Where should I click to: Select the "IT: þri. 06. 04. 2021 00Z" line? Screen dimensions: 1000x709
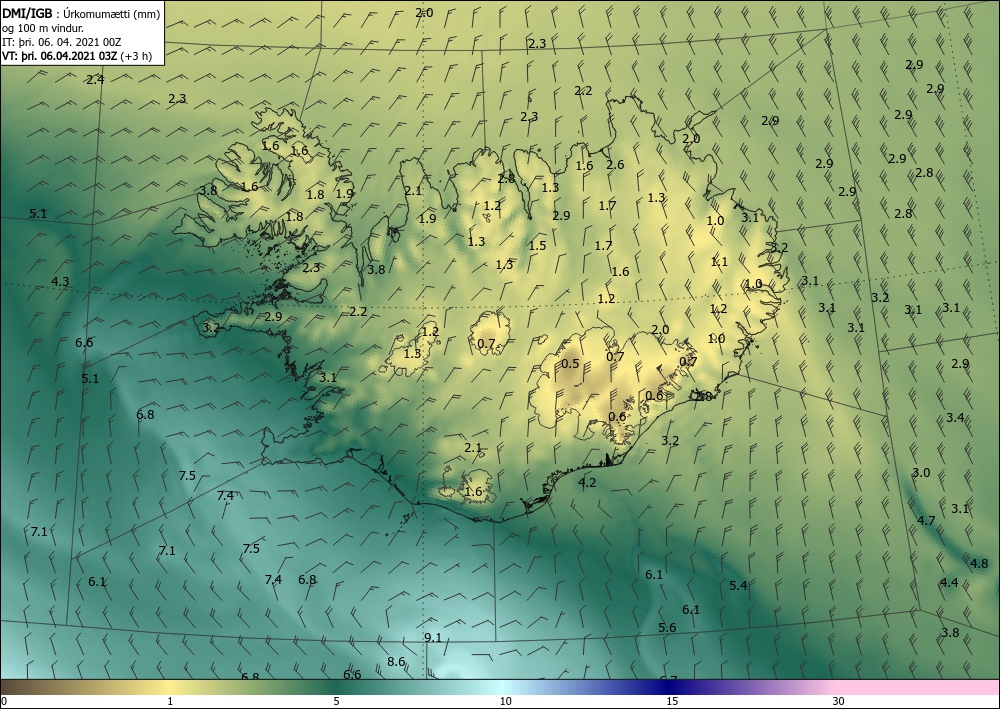pyautogui.click(x=62, y=42)
